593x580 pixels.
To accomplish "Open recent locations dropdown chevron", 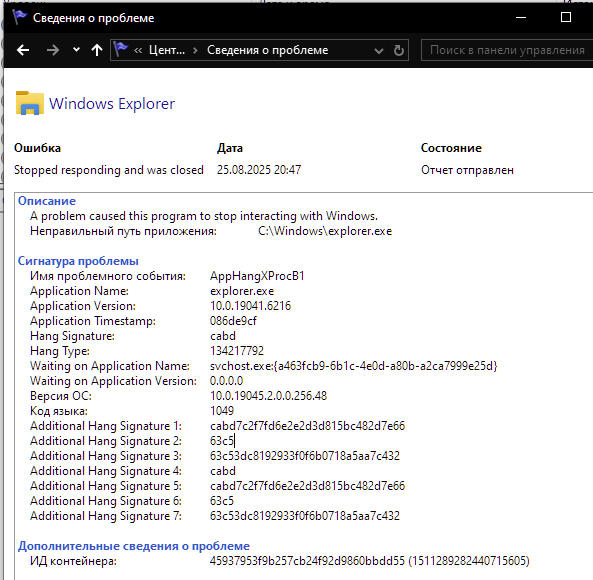I will 76,50.
